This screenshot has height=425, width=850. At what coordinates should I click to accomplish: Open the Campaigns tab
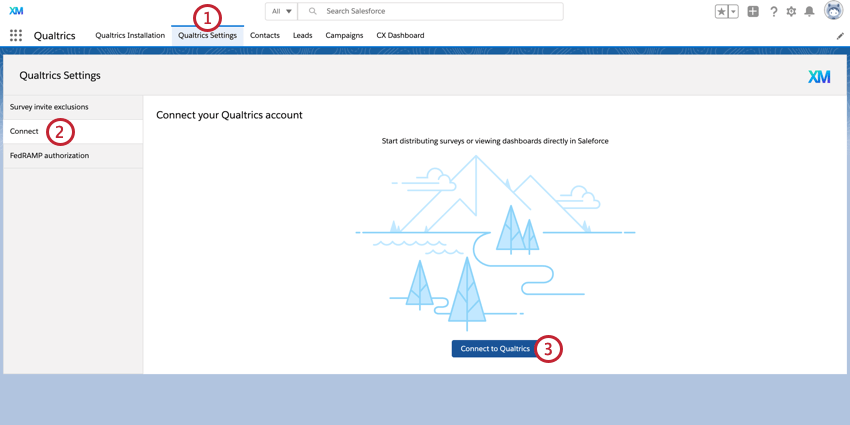tap(344, 35)
